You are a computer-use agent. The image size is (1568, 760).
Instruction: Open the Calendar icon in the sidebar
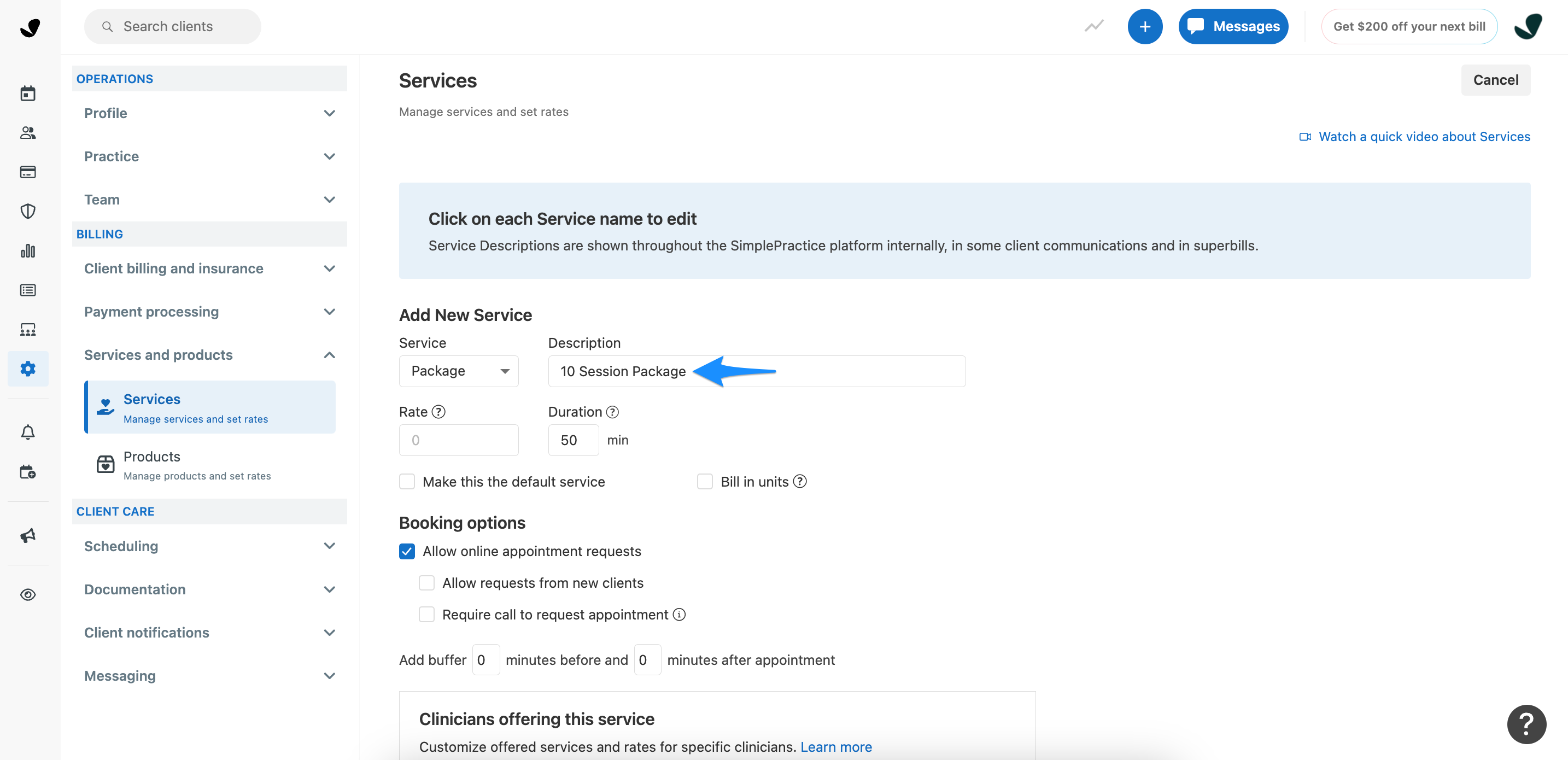tap(28, 92)
